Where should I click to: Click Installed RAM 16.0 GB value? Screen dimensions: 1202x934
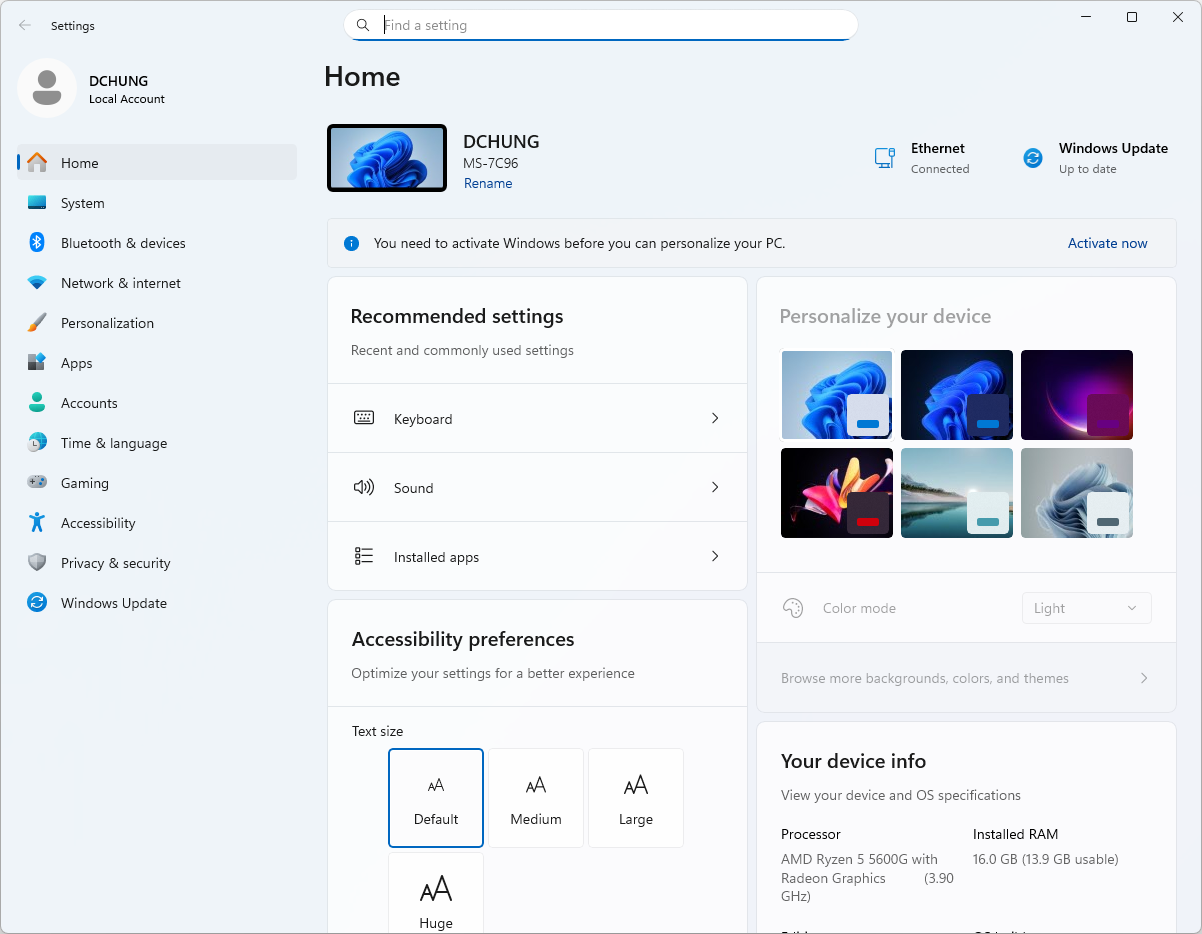click(x=1045, y=859)
